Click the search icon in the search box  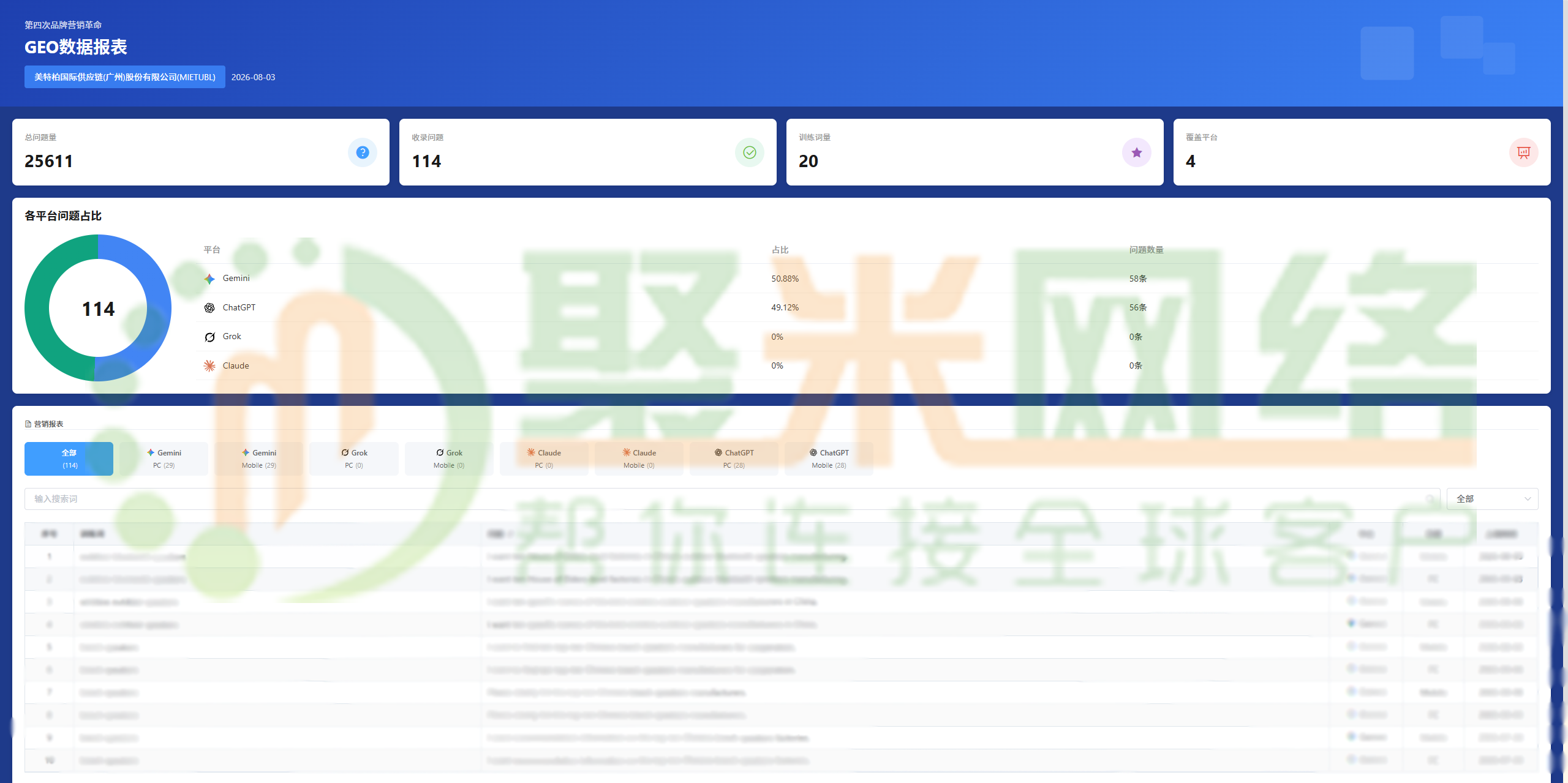tap(1430, 499)
